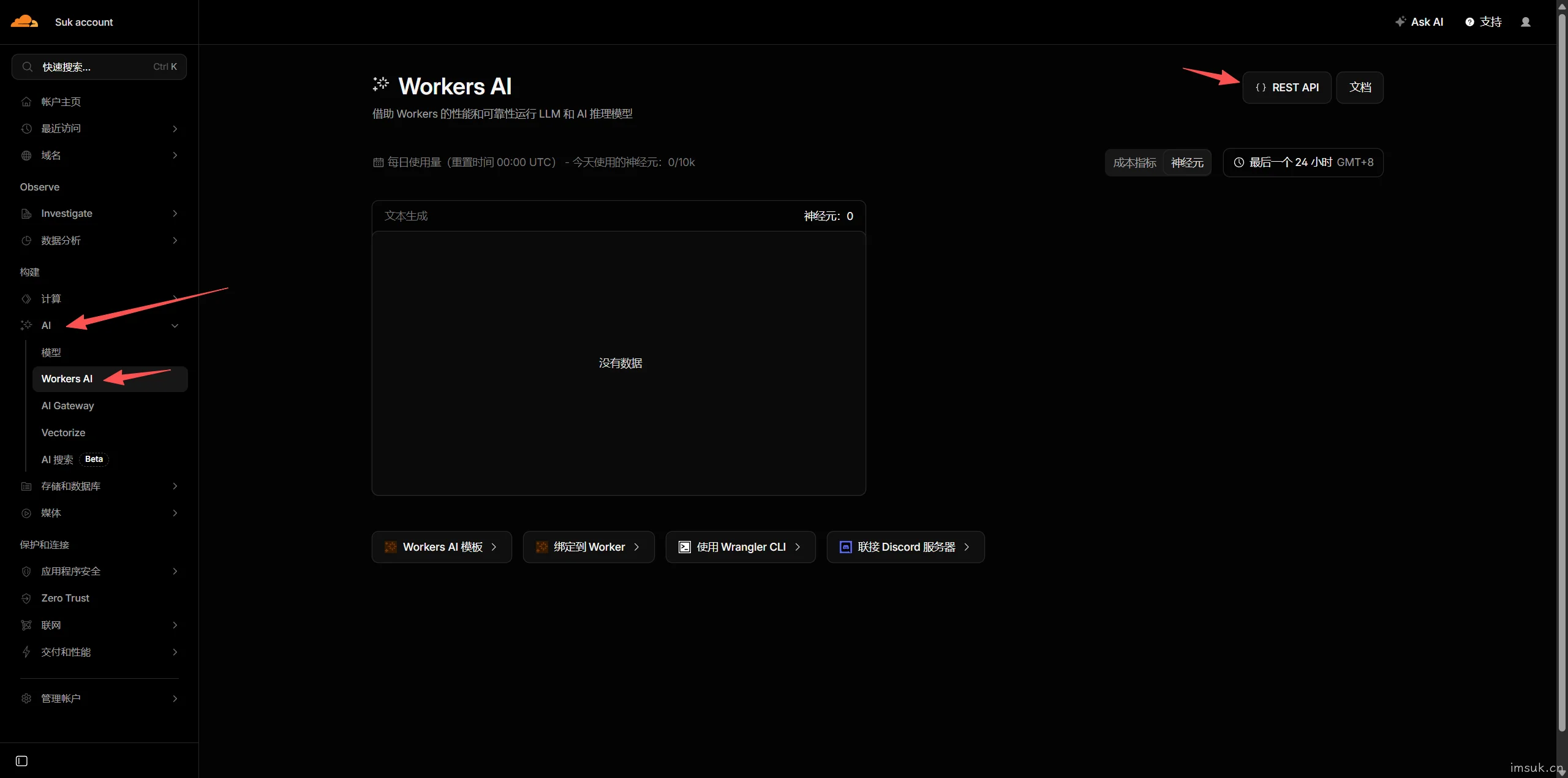1568x778 pixels.
Task: Expand 管理帐户 chevron
Action: coord(175,698)
